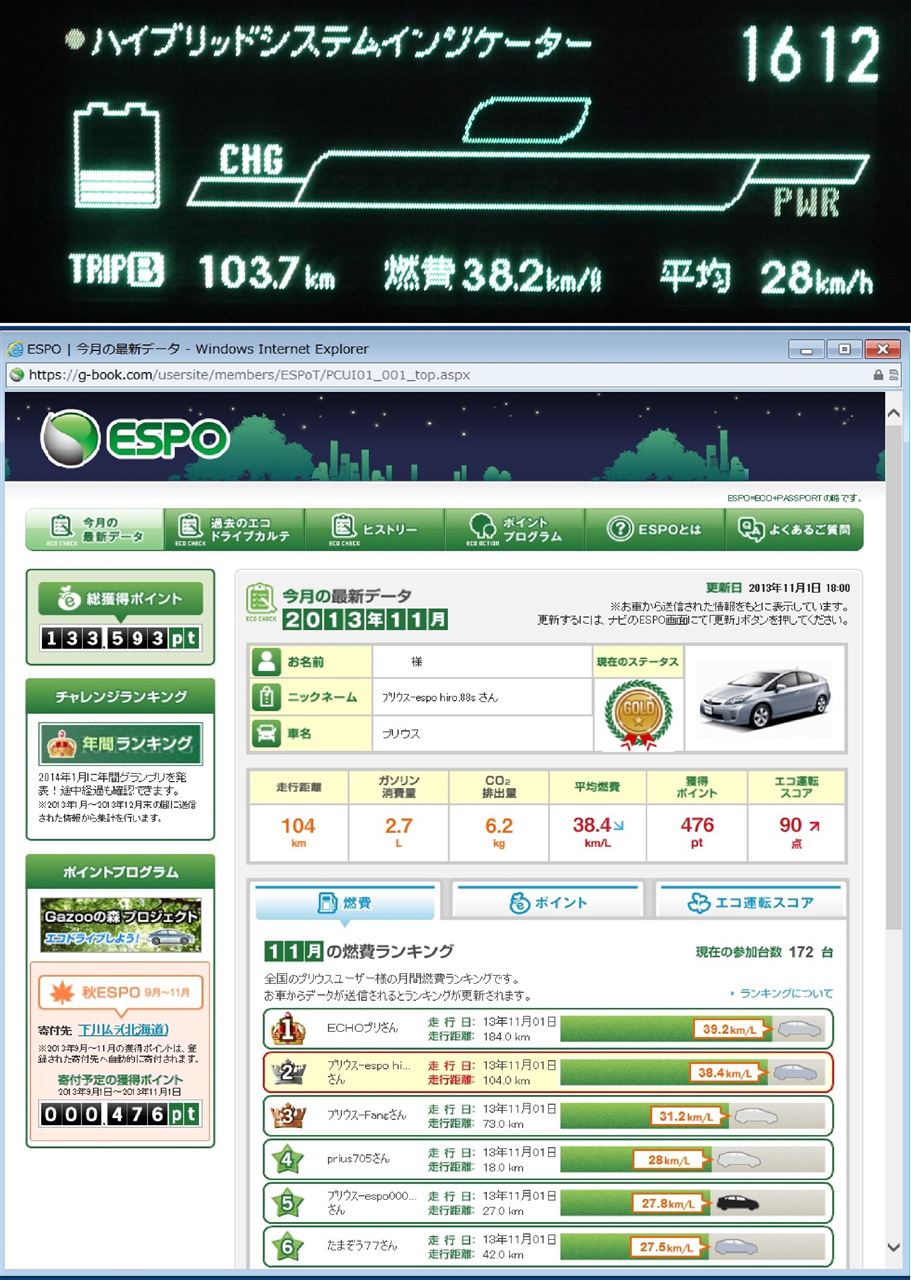Click the 31.2km/L fuel economy bar

693,1116
